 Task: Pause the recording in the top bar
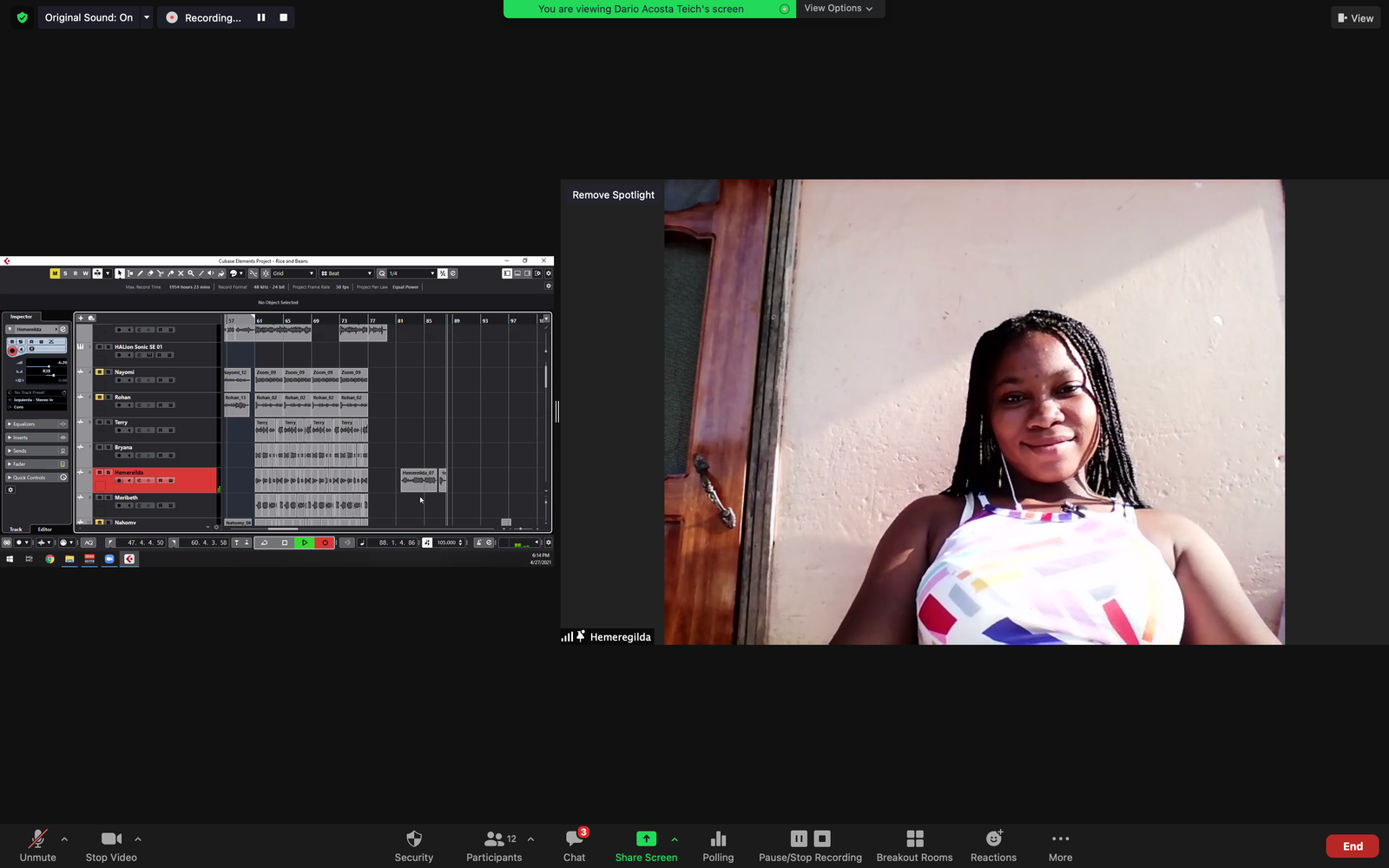(260, 17)
